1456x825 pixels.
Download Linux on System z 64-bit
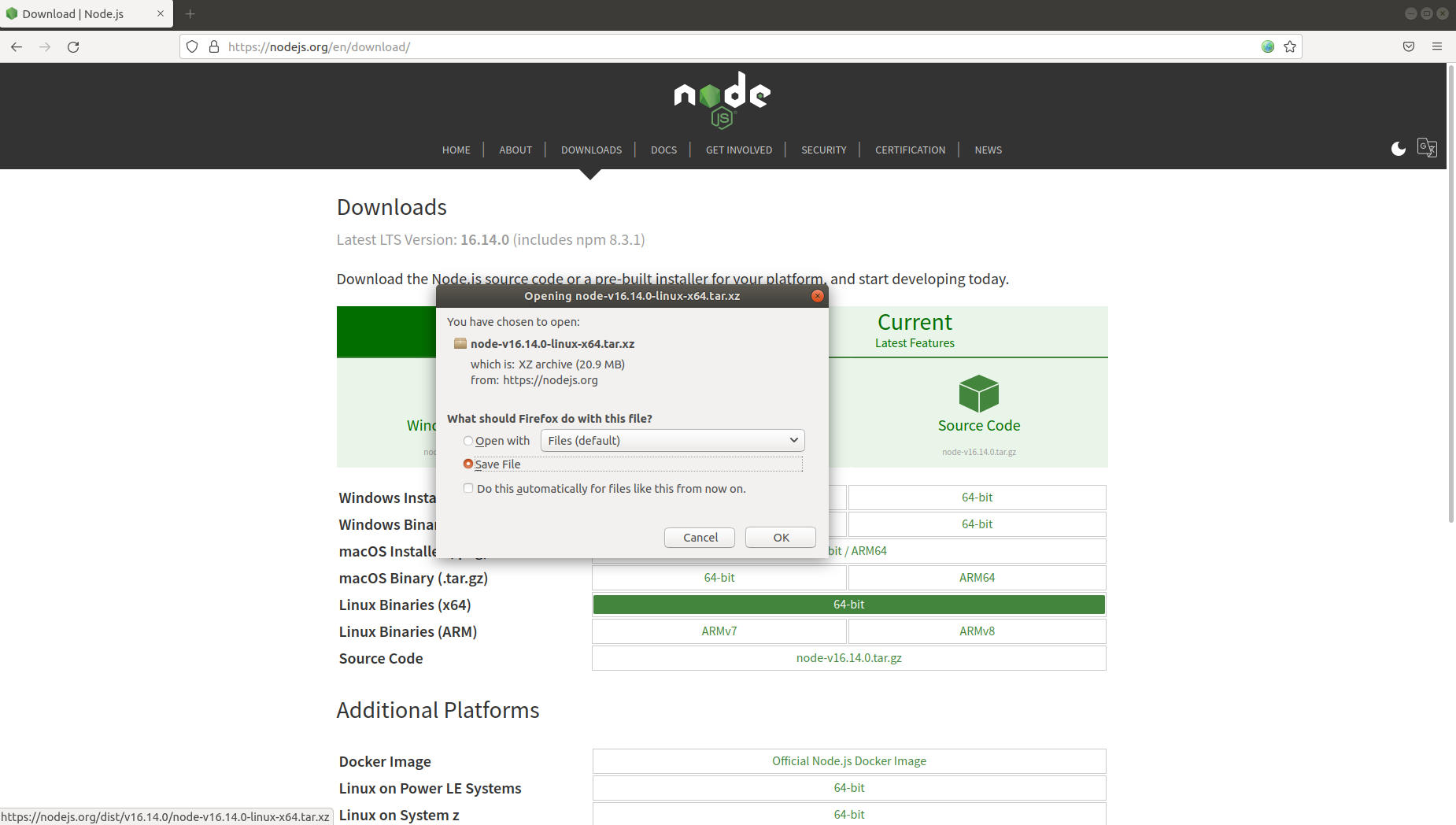[x=848, y=814]
